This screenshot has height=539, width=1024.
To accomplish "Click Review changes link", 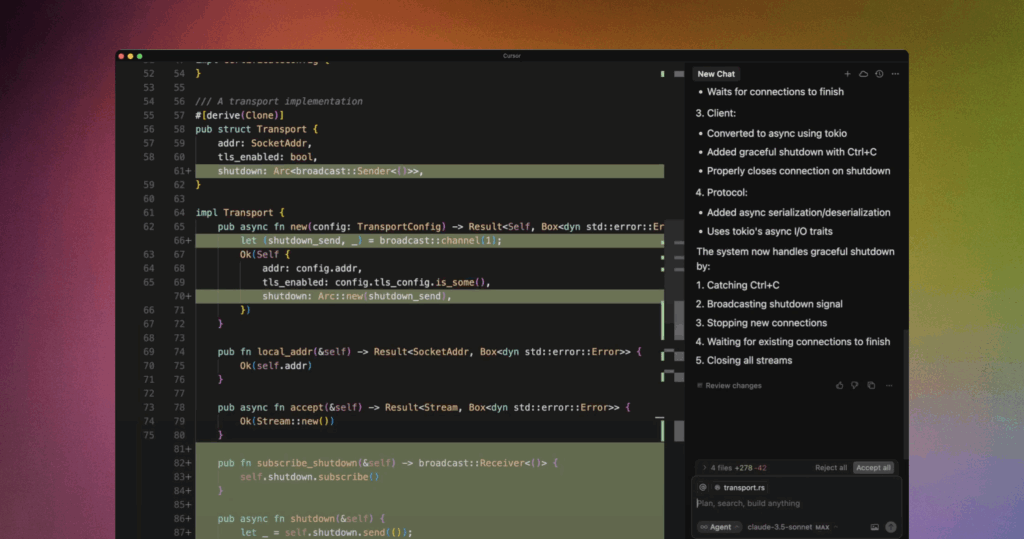I will (729, 385).
